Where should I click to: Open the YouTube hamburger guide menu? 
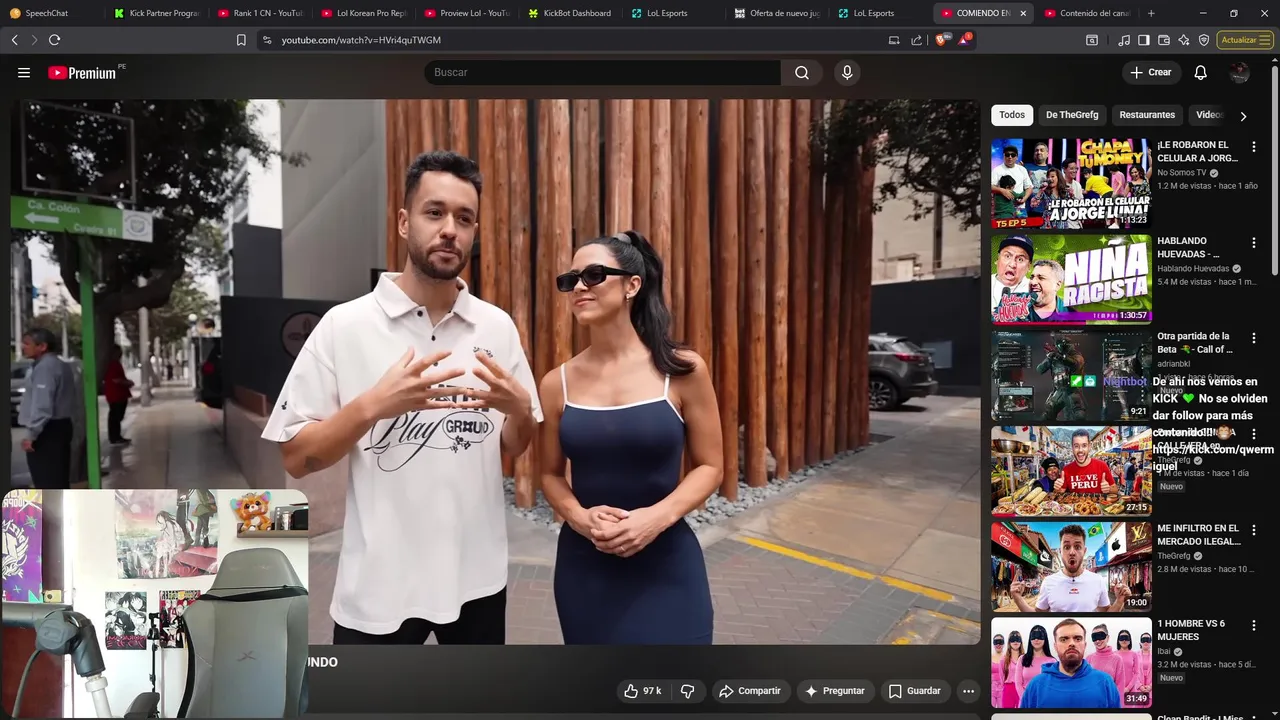coord(24,73)
